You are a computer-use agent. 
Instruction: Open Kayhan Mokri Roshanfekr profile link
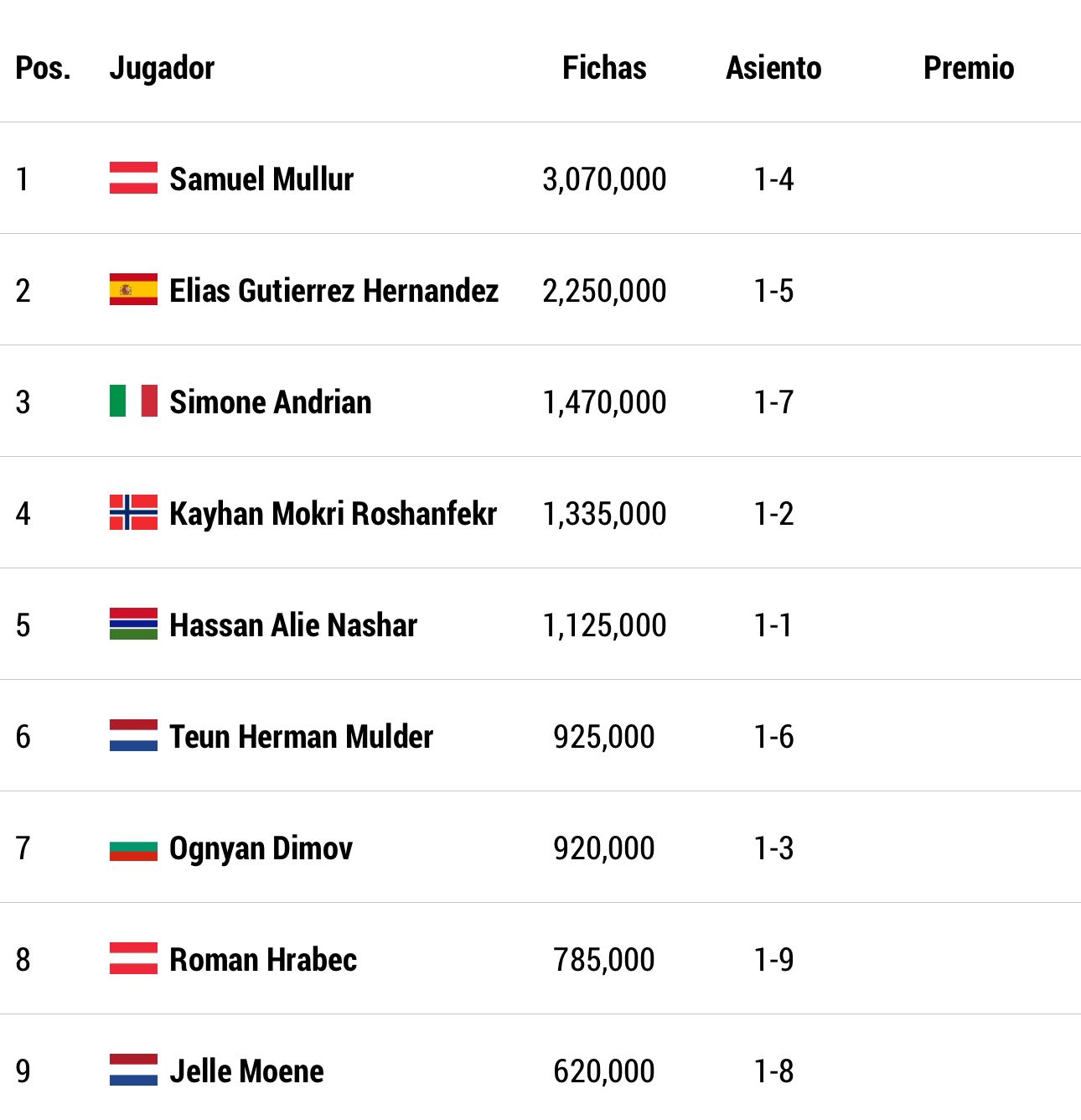pos(333,514)
